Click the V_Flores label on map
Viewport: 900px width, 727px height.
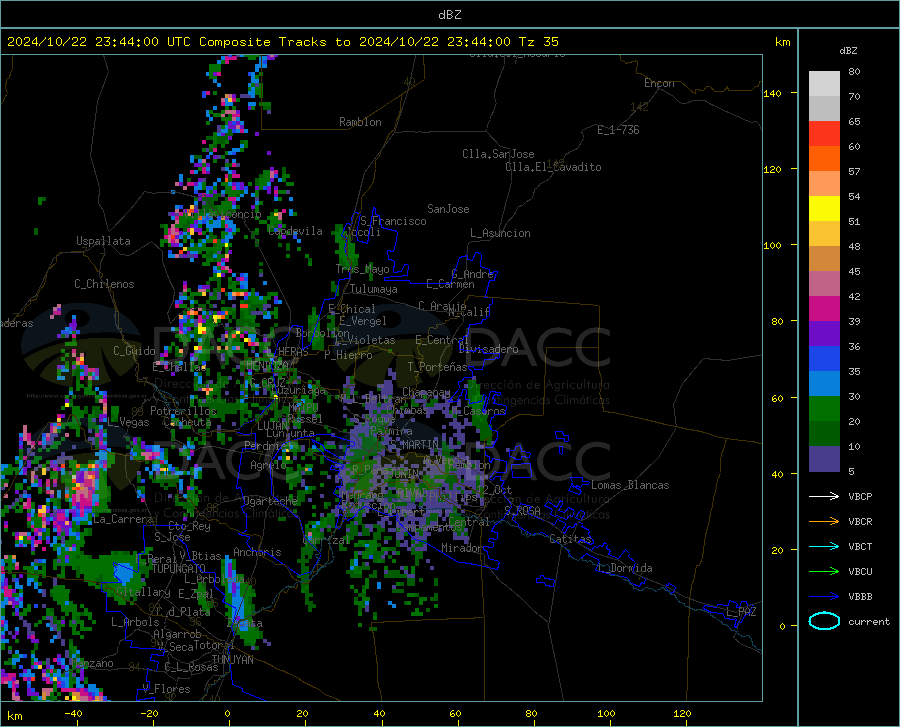(x=166, y=689)
